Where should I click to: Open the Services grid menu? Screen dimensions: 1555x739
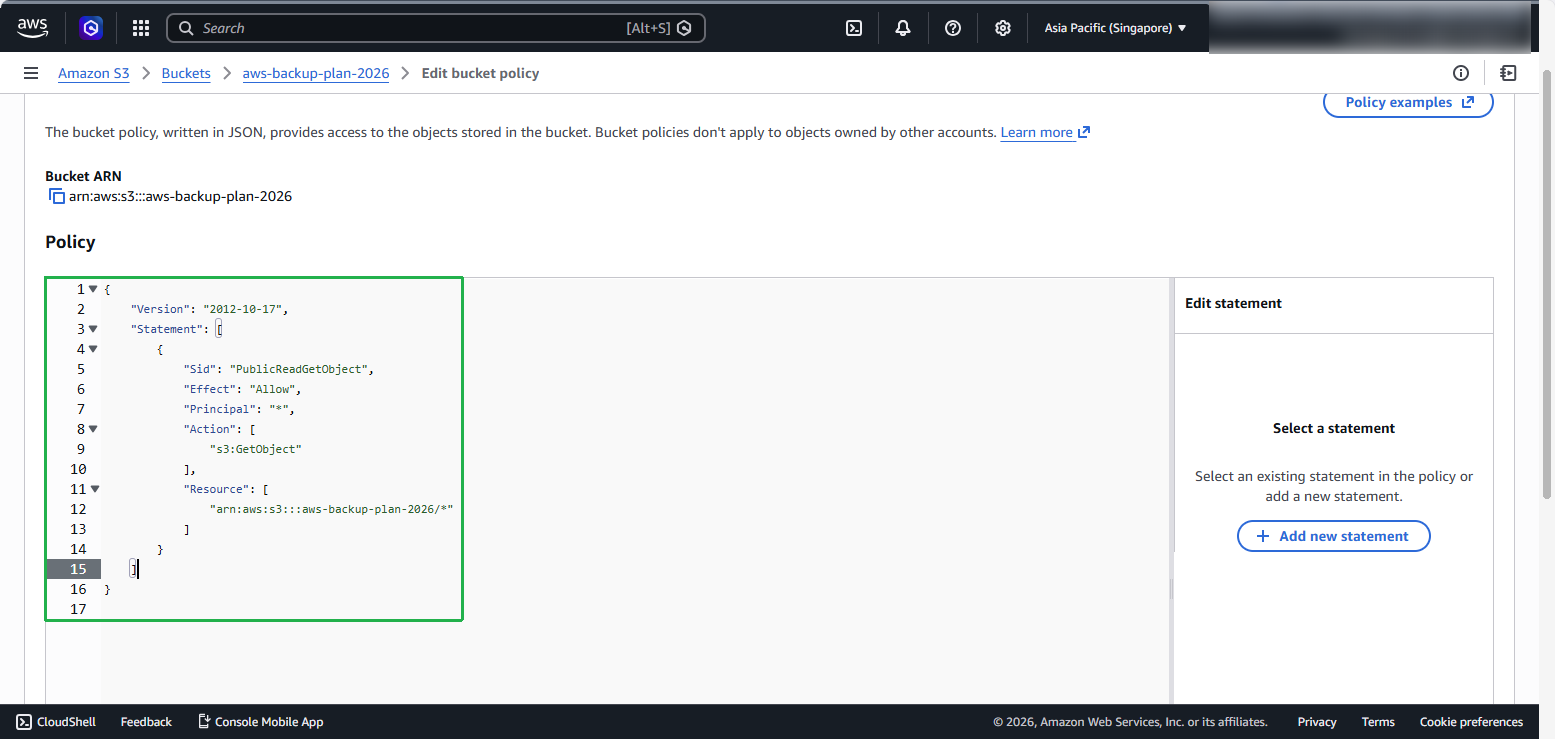[x=141, y=28]
